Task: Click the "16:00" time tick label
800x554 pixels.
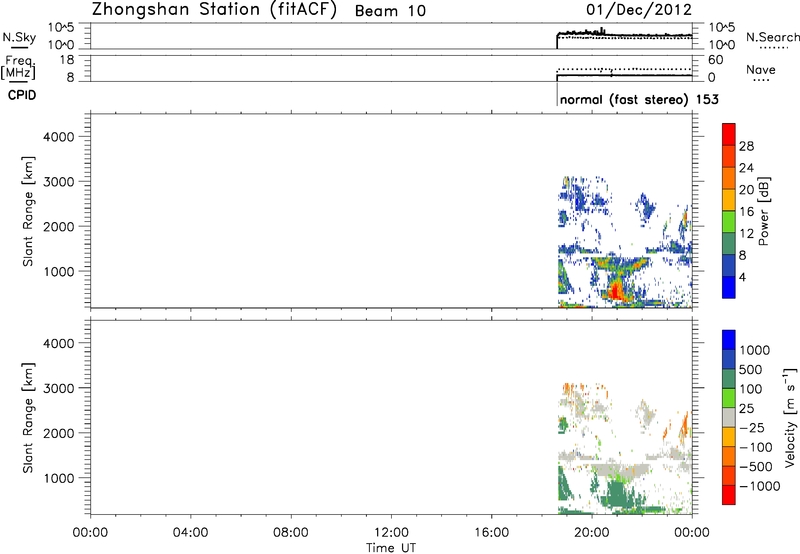Action: 491,533
